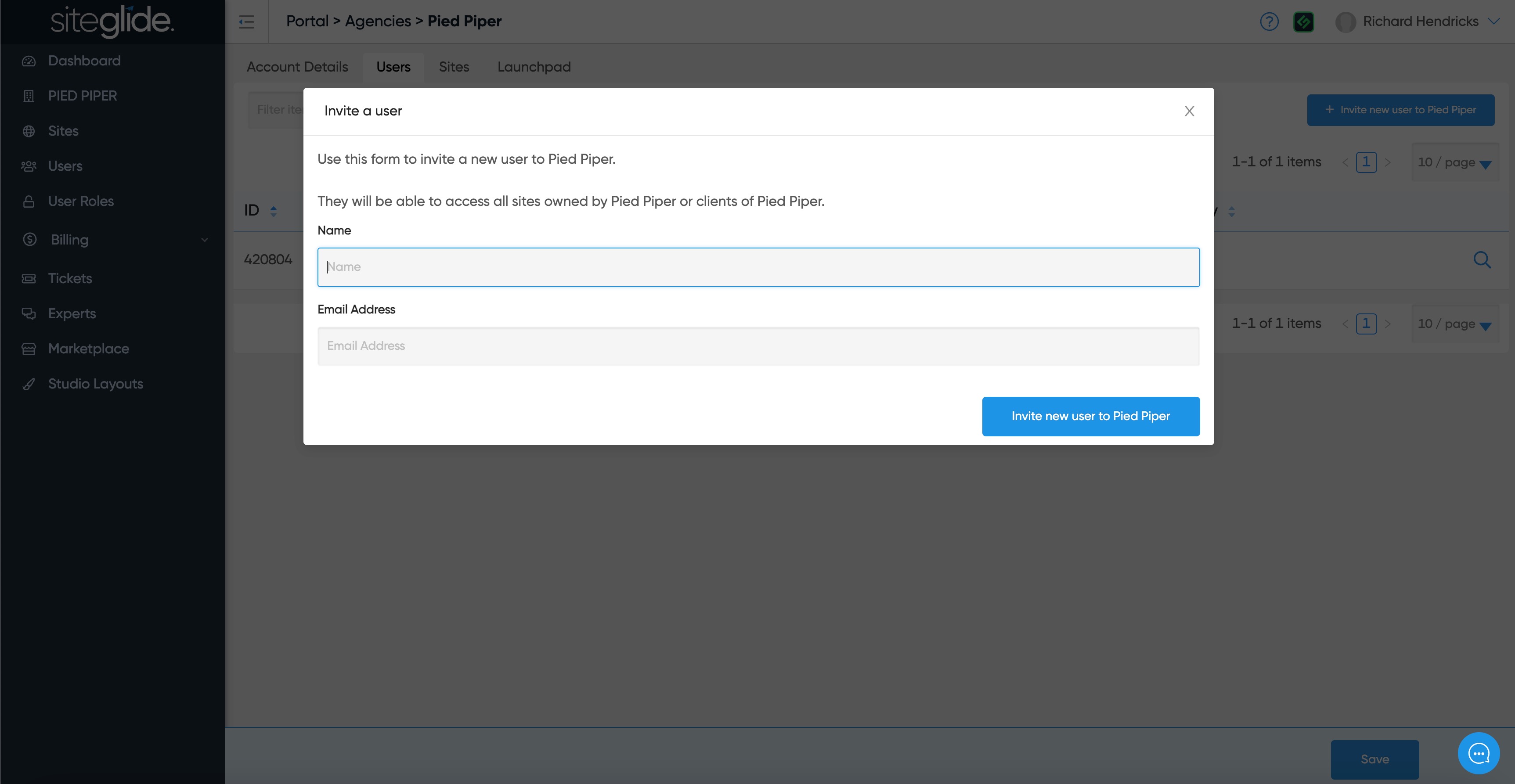Open the chat support bubble
The height and width of the screenshot is (784, 1515).
point(1478,753)
